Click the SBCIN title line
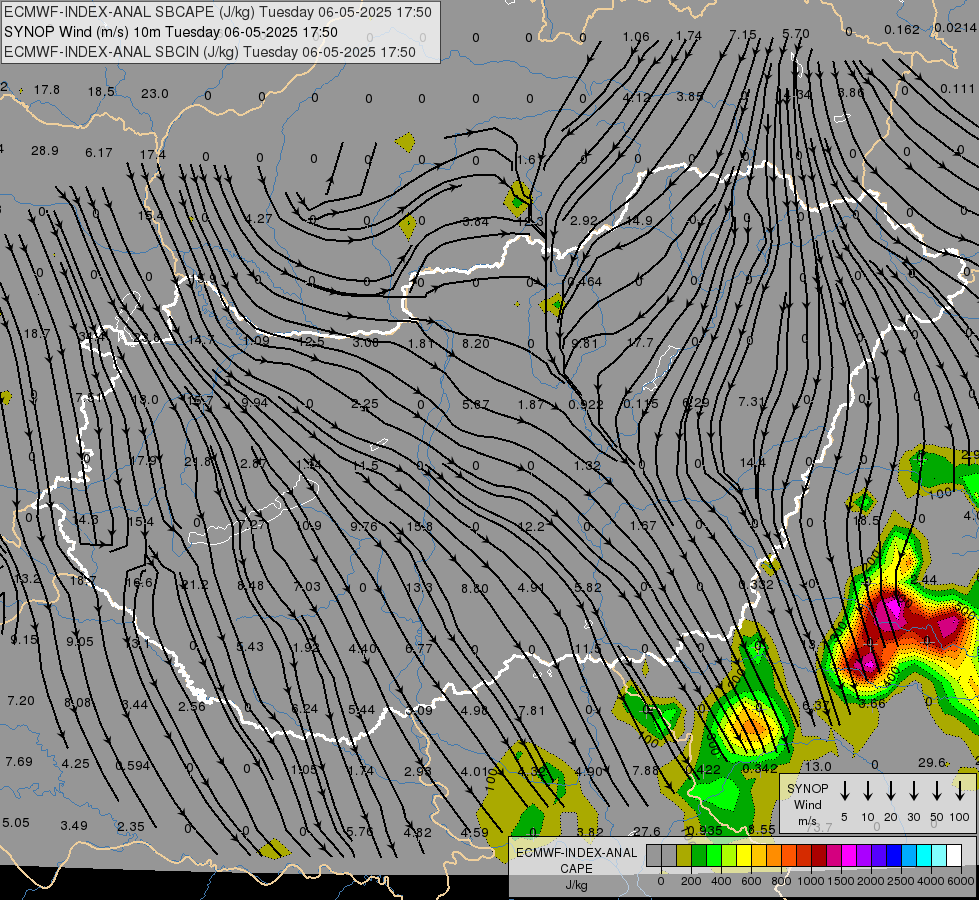 click(x=210, y=52)
